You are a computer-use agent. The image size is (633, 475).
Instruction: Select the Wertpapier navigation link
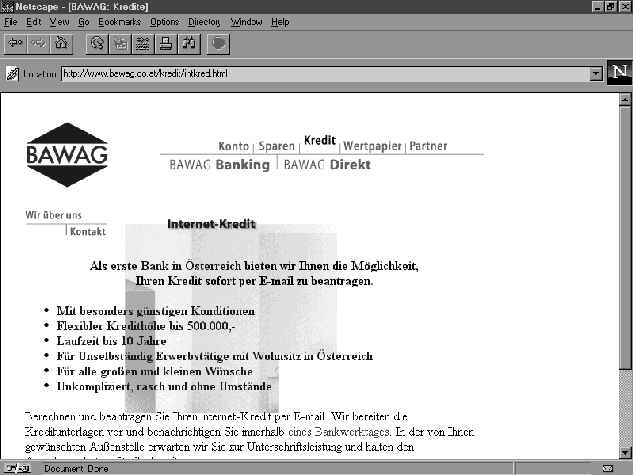372,146
